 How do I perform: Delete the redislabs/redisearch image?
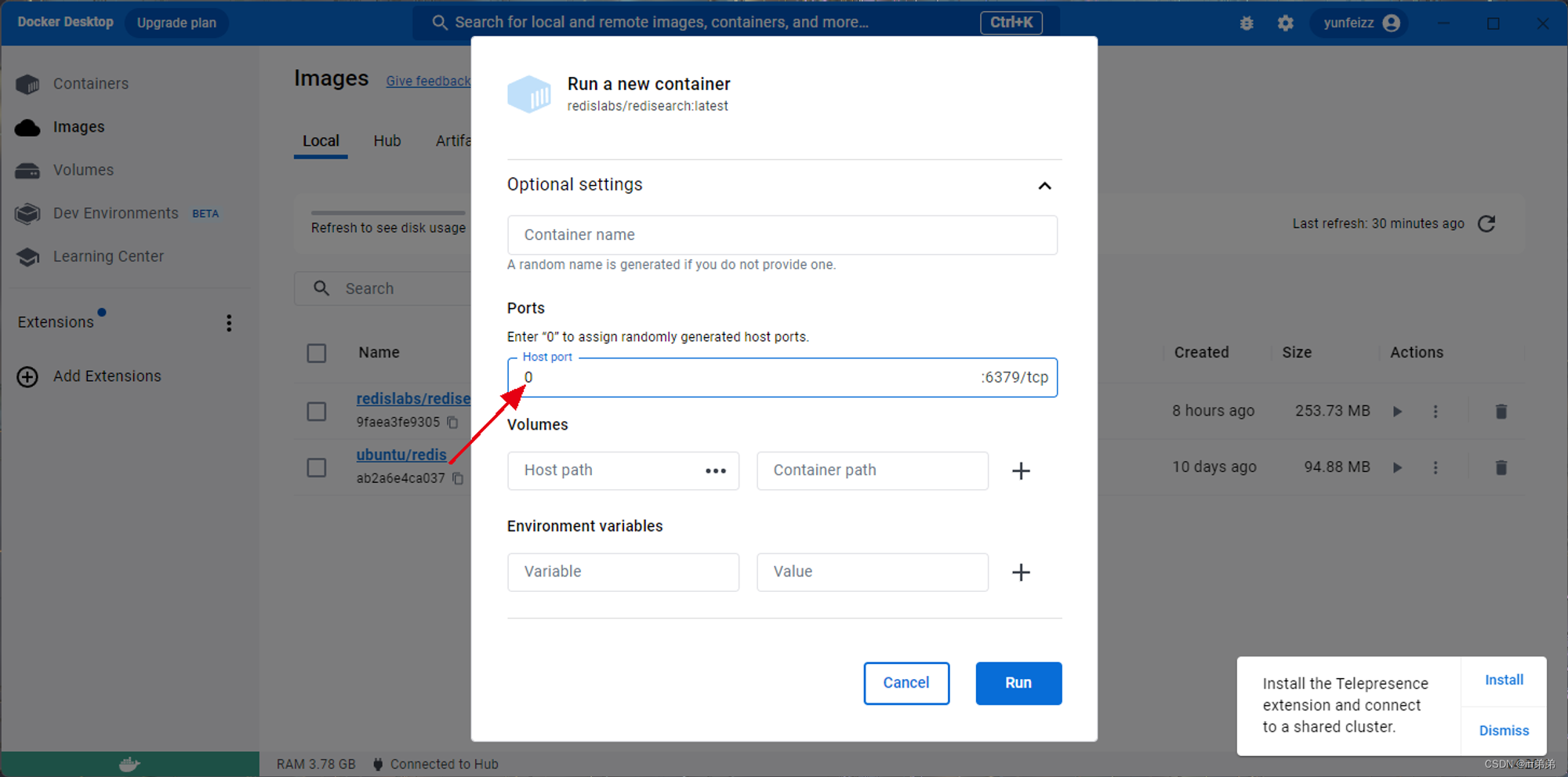coord(1501,412)
